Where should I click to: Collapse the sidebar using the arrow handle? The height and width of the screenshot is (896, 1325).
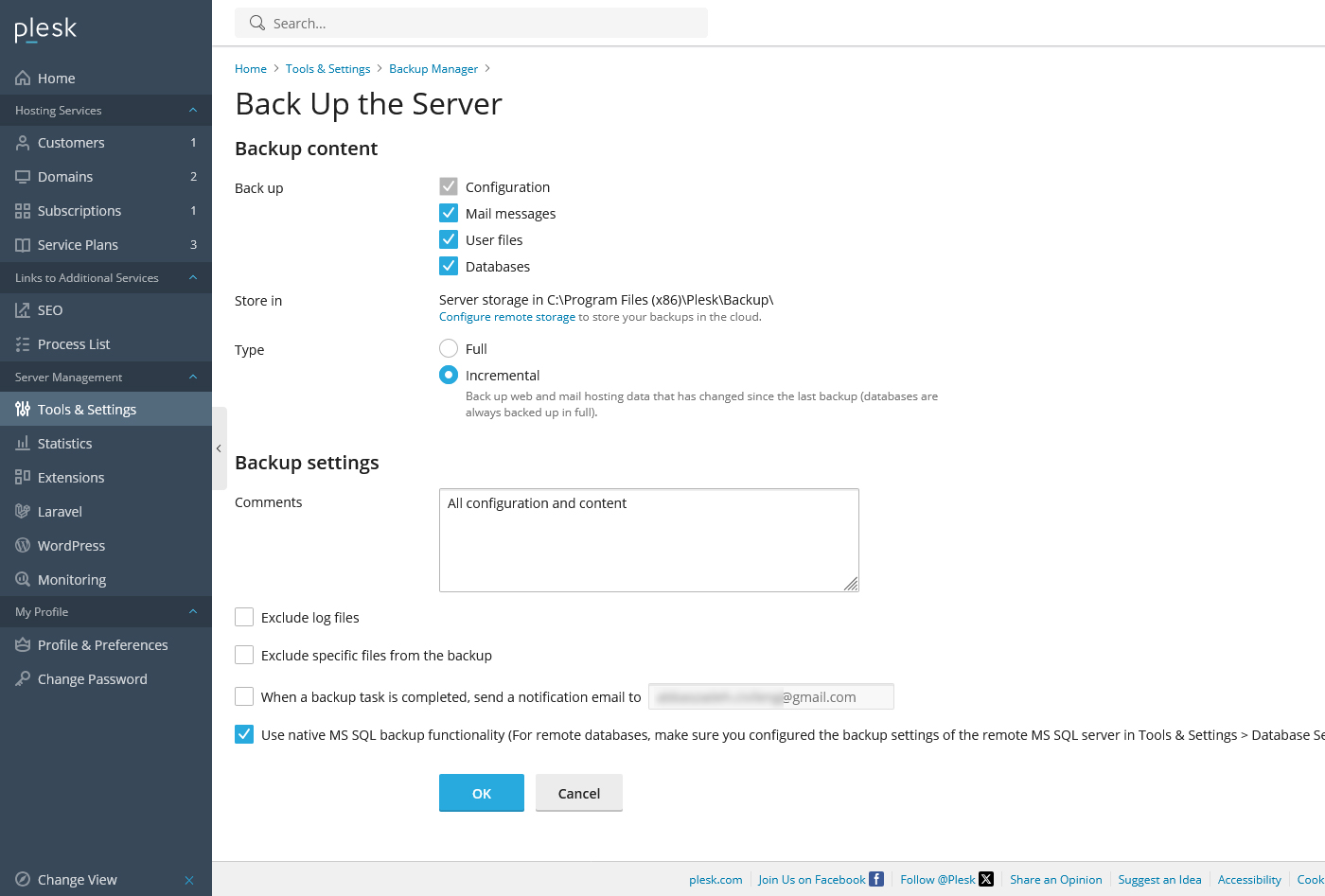[220, 448]
